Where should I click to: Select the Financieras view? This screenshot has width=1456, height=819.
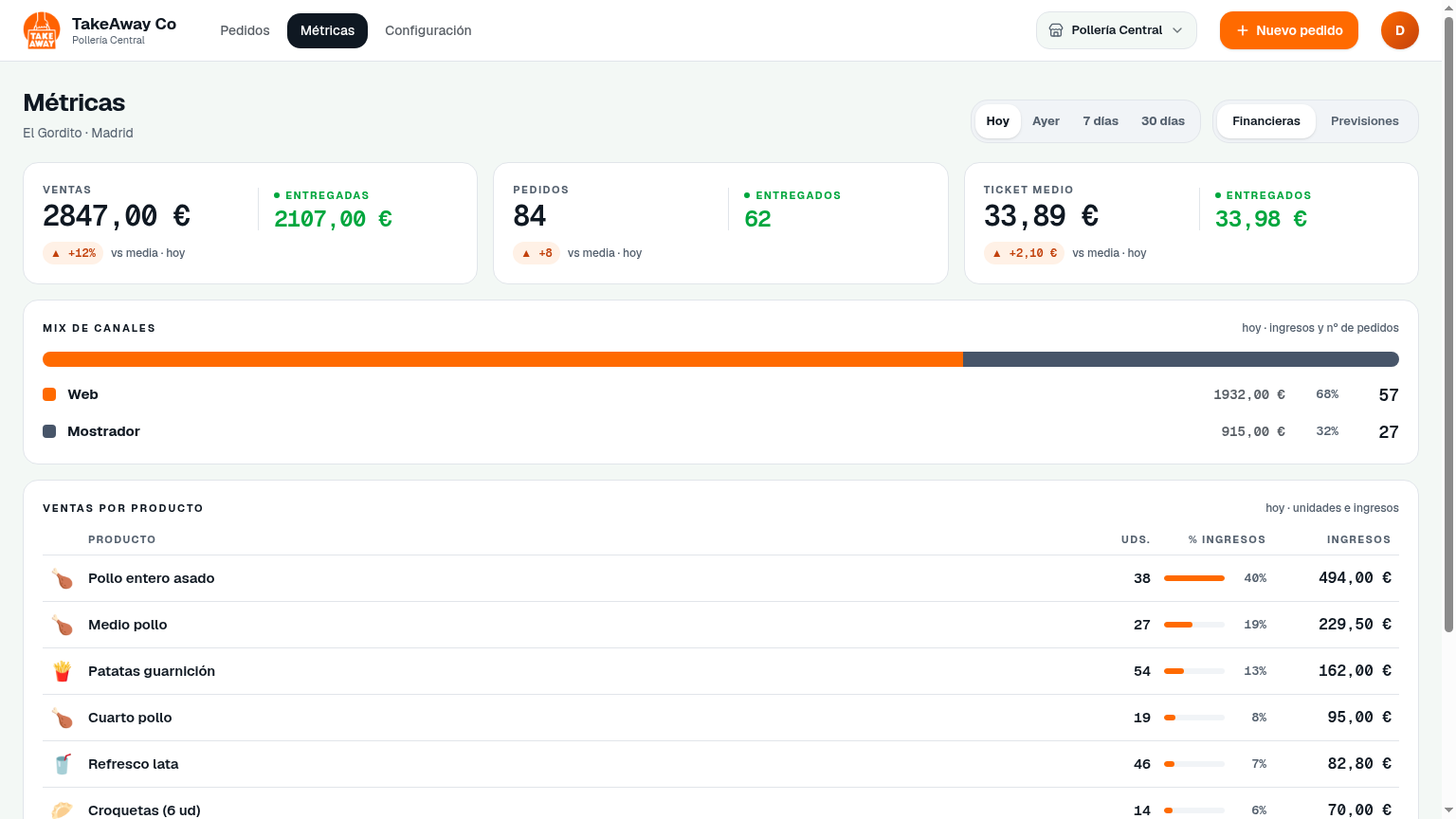pos(1266,121)
